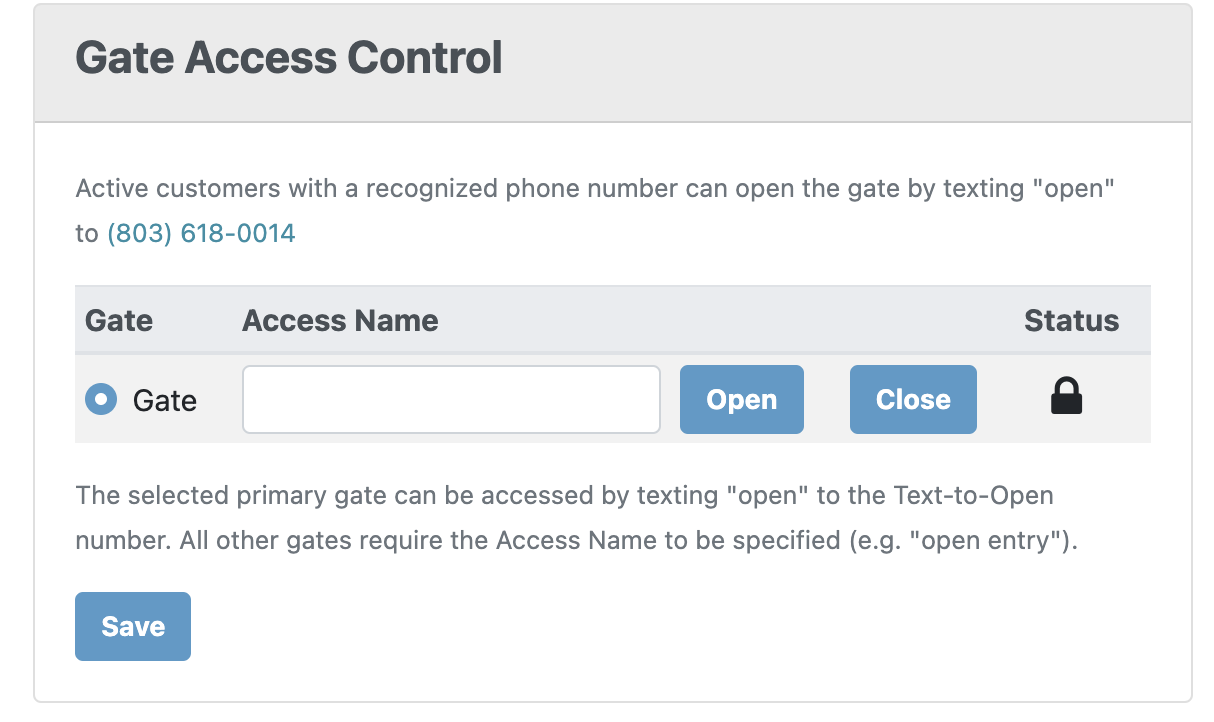Select the Gate primary radio button
Image resolution: width=1214 pixels, height=722 pixels.
point(101,399)
